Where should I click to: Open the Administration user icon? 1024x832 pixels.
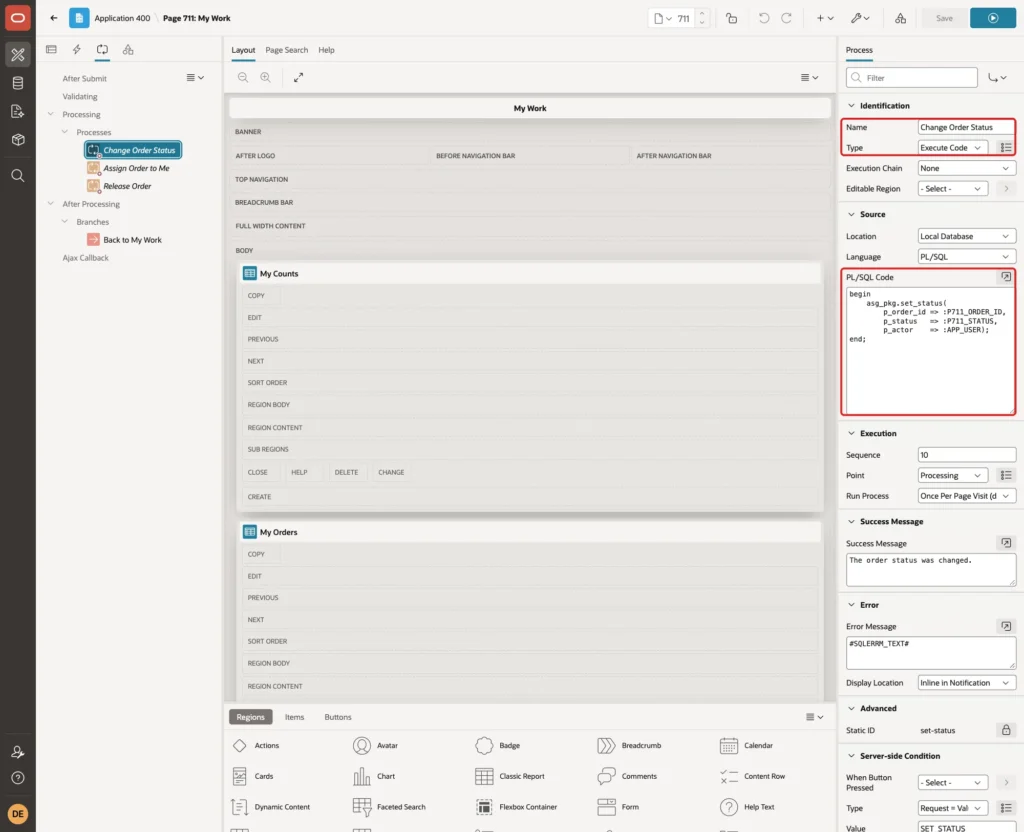pos(18,752)
